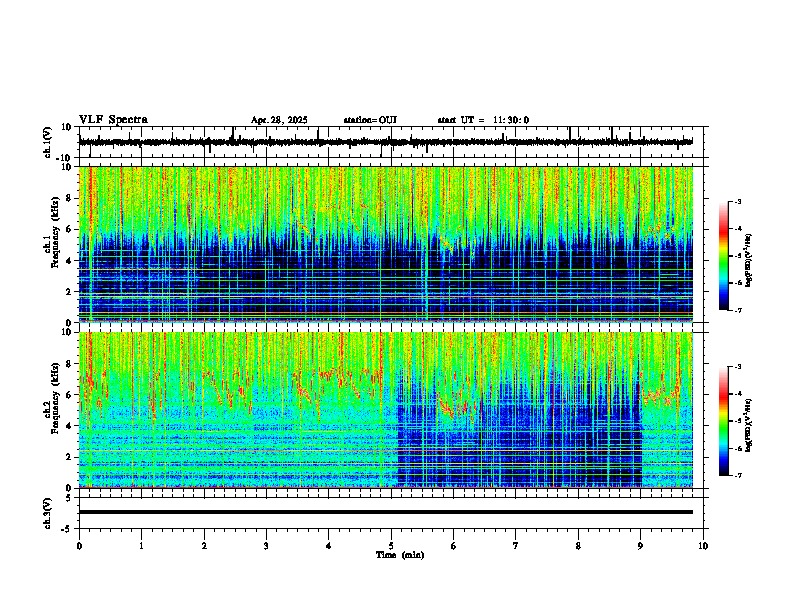
Task: Click the ch.2 color scale log(PSD) unit label
Action: coord(749,425)
